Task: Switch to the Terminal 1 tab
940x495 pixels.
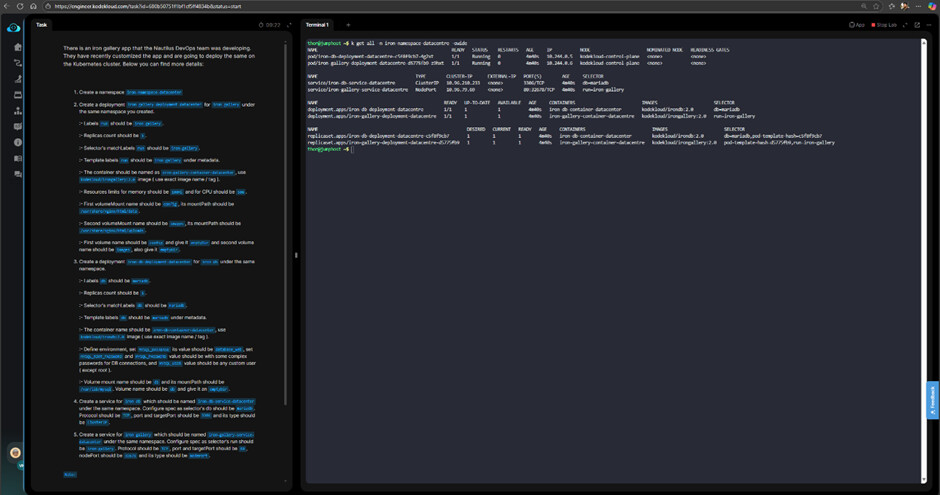Action: click(317, 25)
